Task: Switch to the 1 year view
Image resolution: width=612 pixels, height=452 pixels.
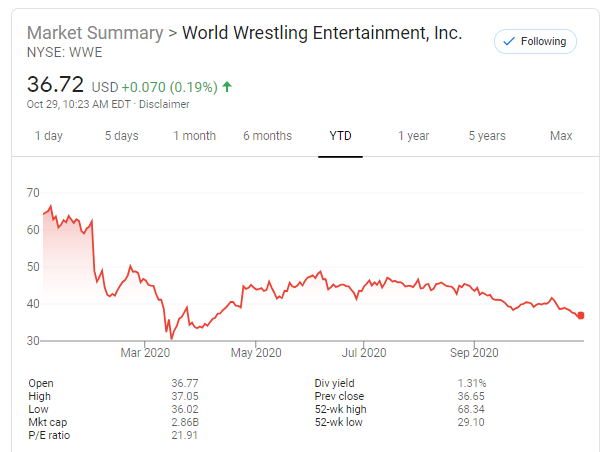Action: tap(413, 136)
